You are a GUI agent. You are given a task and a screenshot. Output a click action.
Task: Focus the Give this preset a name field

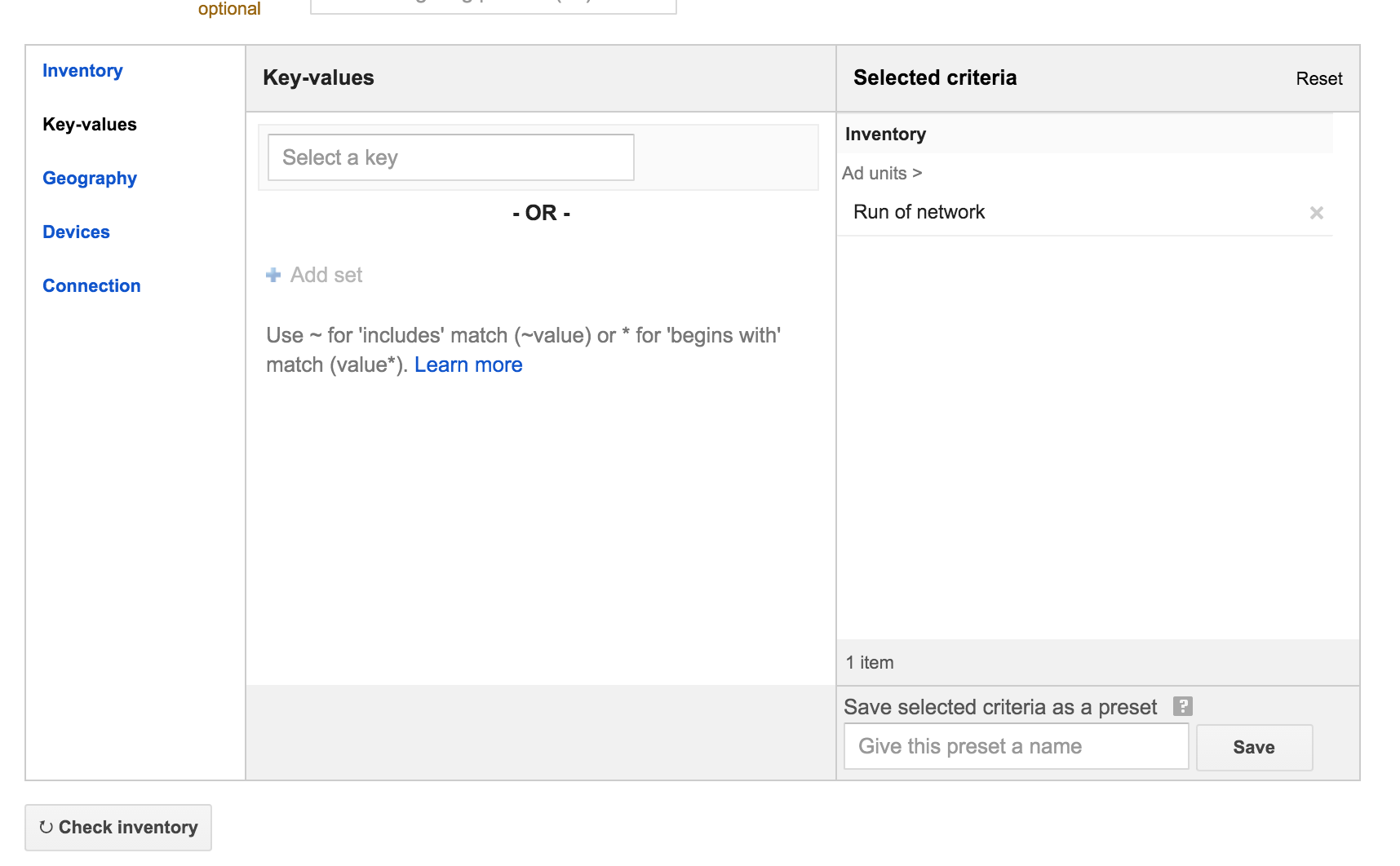coord(1016,747)
